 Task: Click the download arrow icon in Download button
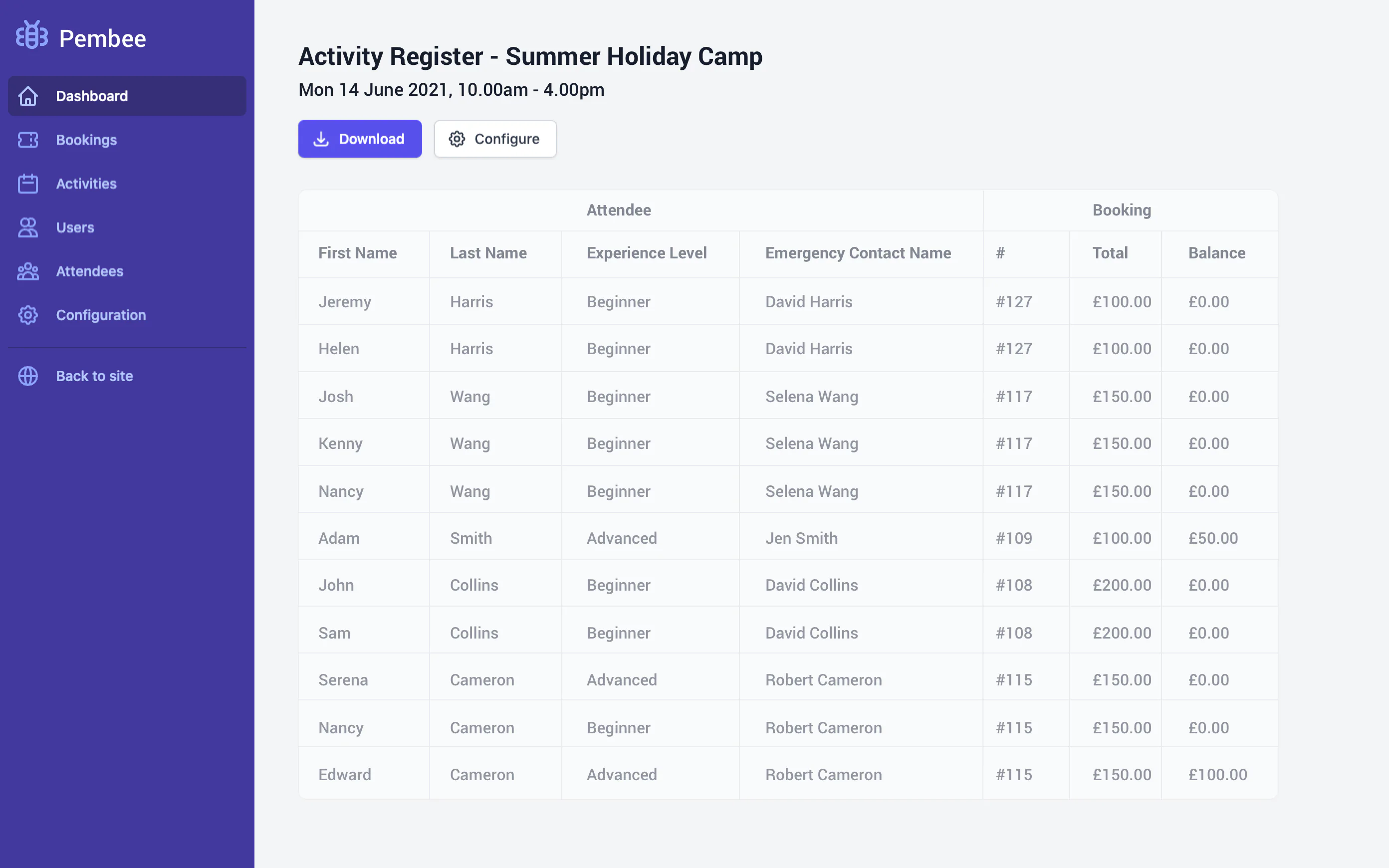pyautogui.click(x=321, y=139)
